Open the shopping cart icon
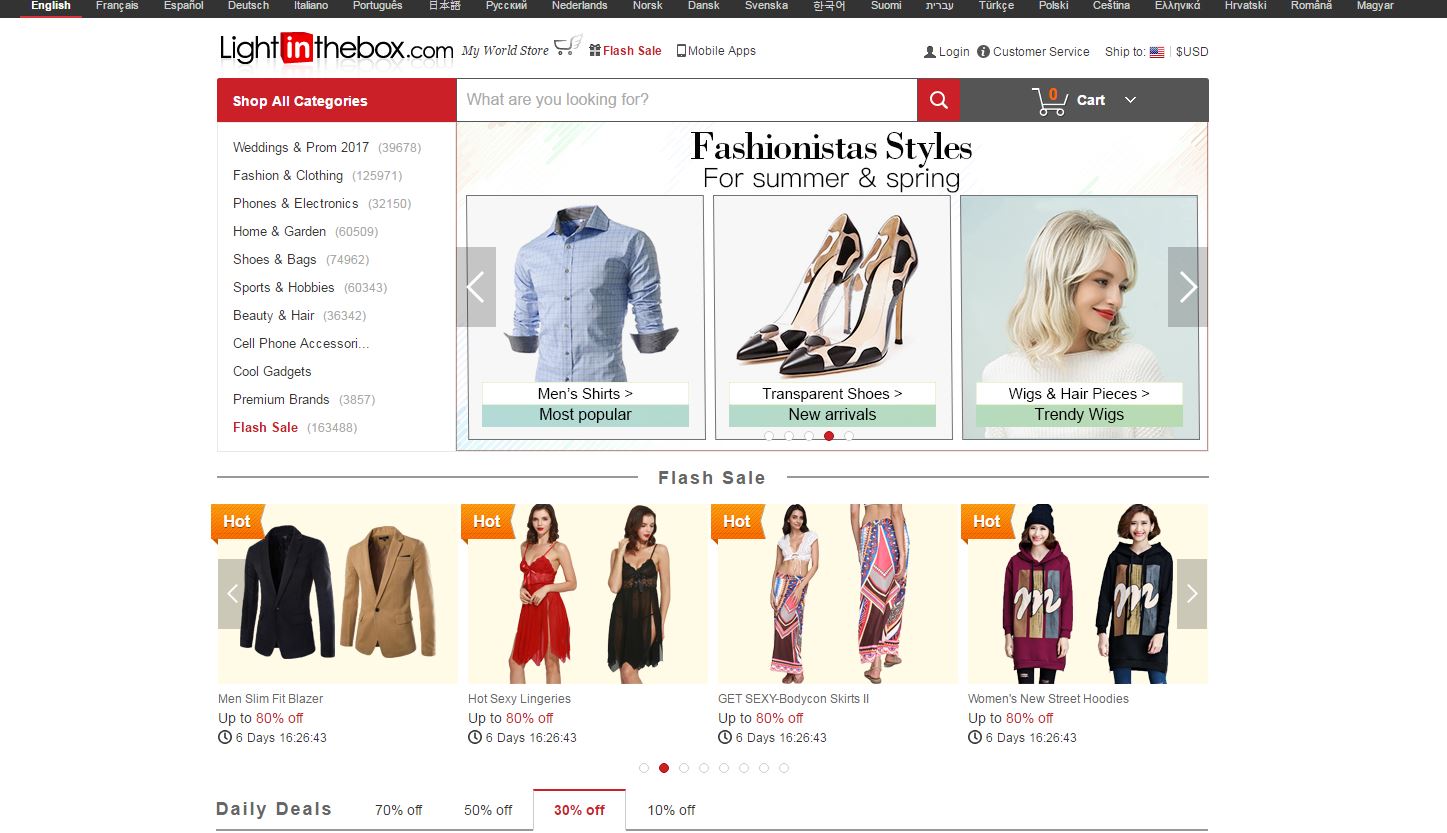Image resolution: width=1447 pixels, height=833 pixels. [x=1049, y=100]
